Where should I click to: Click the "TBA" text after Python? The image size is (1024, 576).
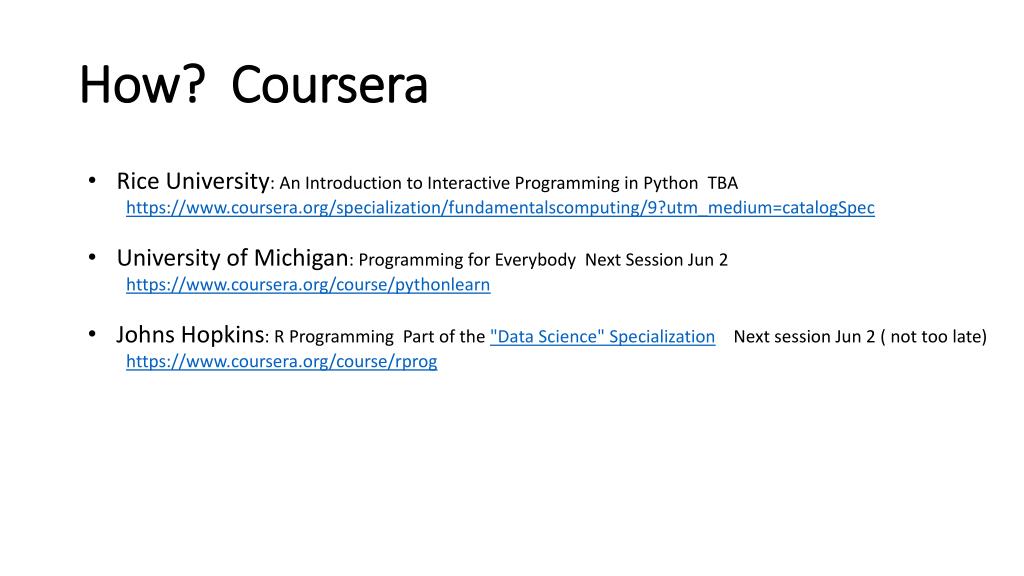(x=722, y=184)
